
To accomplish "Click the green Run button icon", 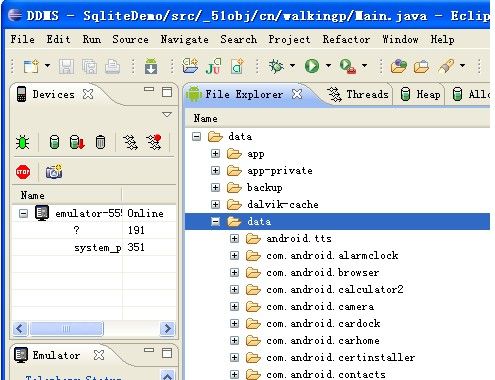I will [x=312, y=66].
